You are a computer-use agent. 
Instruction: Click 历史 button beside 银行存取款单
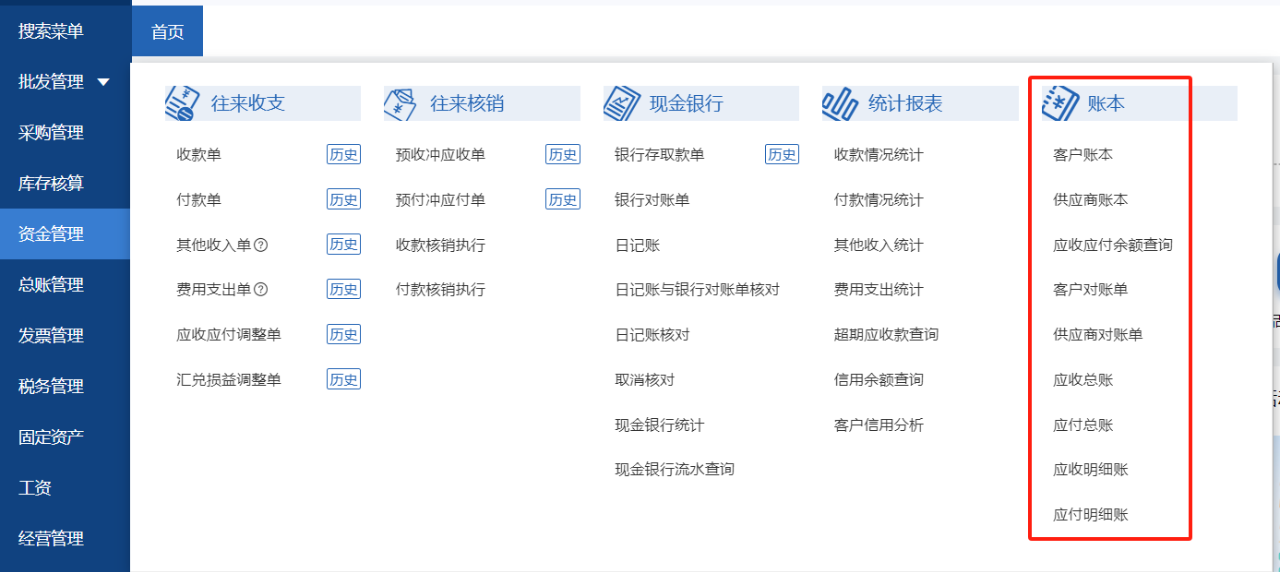(x=782, y=155)
